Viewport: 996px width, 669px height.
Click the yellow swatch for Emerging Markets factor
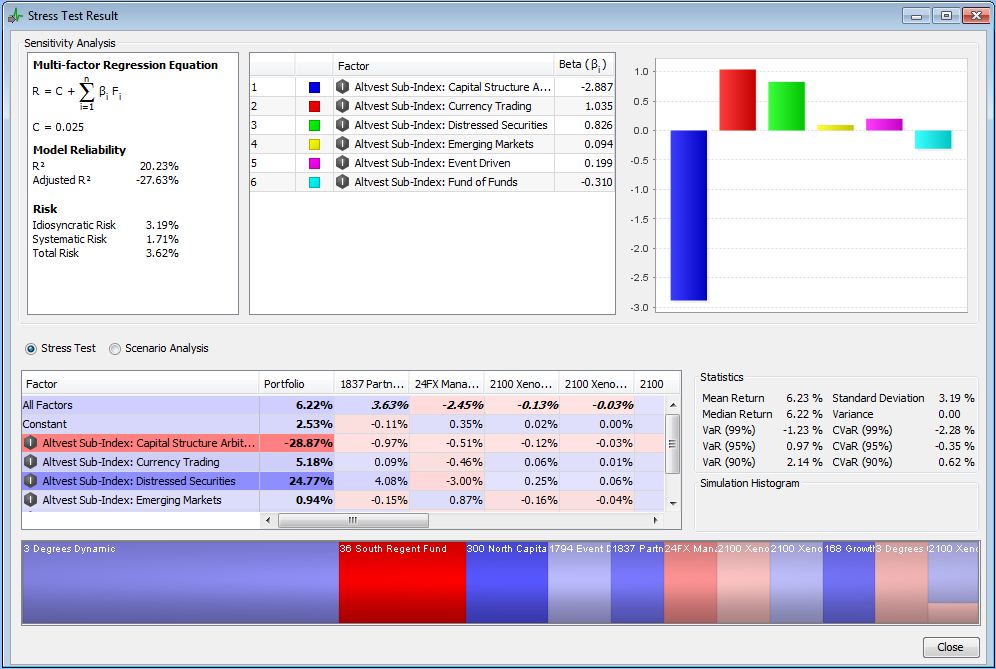click(314, 144)
